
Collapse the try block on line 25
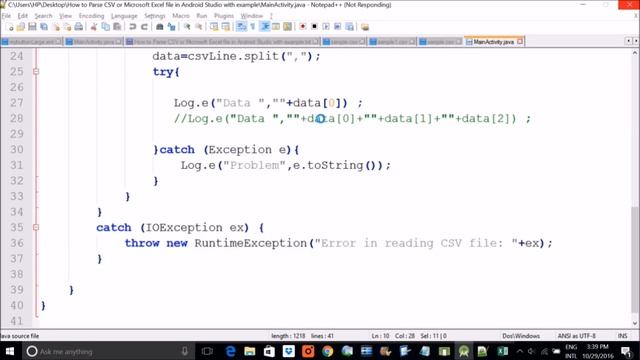pyautogui.click(x=36, y=72)
